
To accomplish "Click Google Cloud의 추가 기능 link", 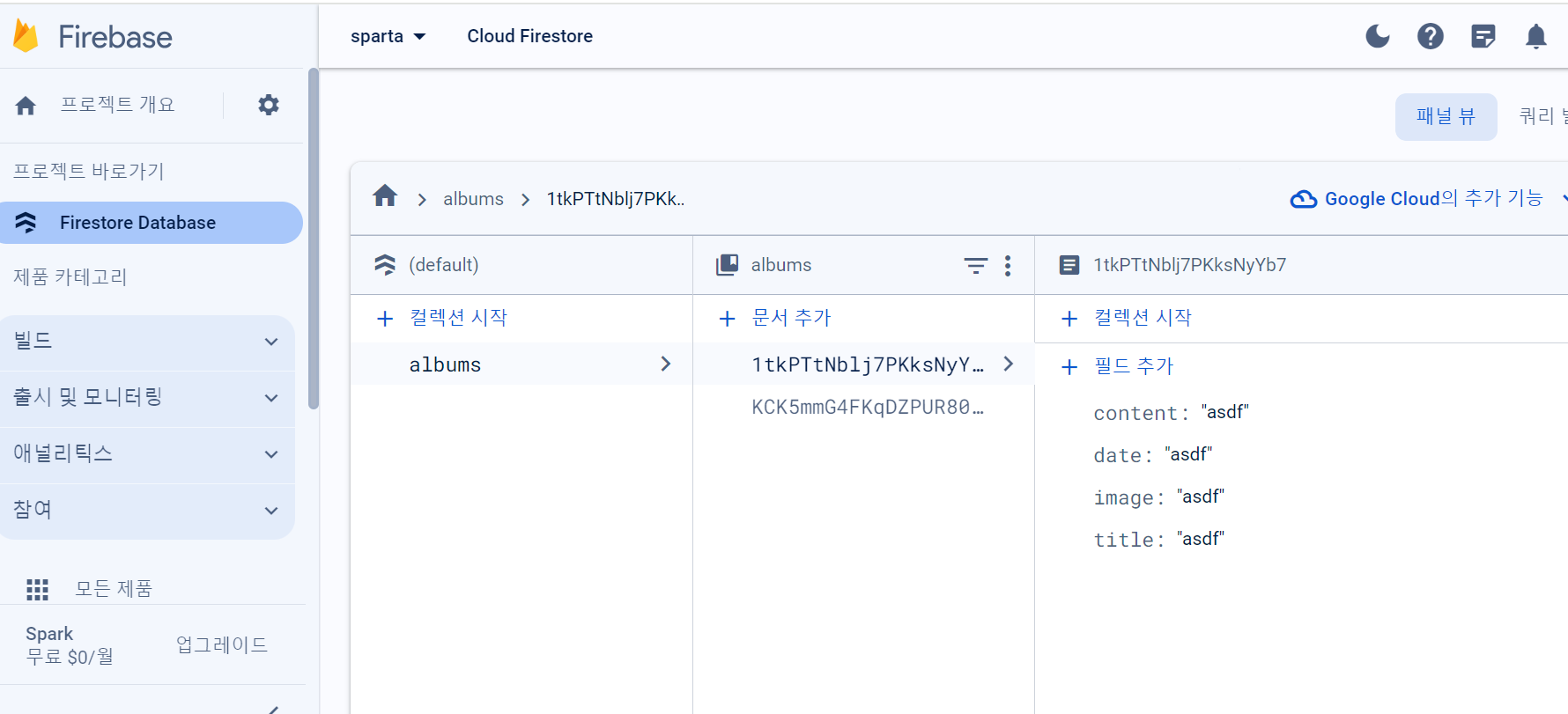I will (x=1434, y=199).
